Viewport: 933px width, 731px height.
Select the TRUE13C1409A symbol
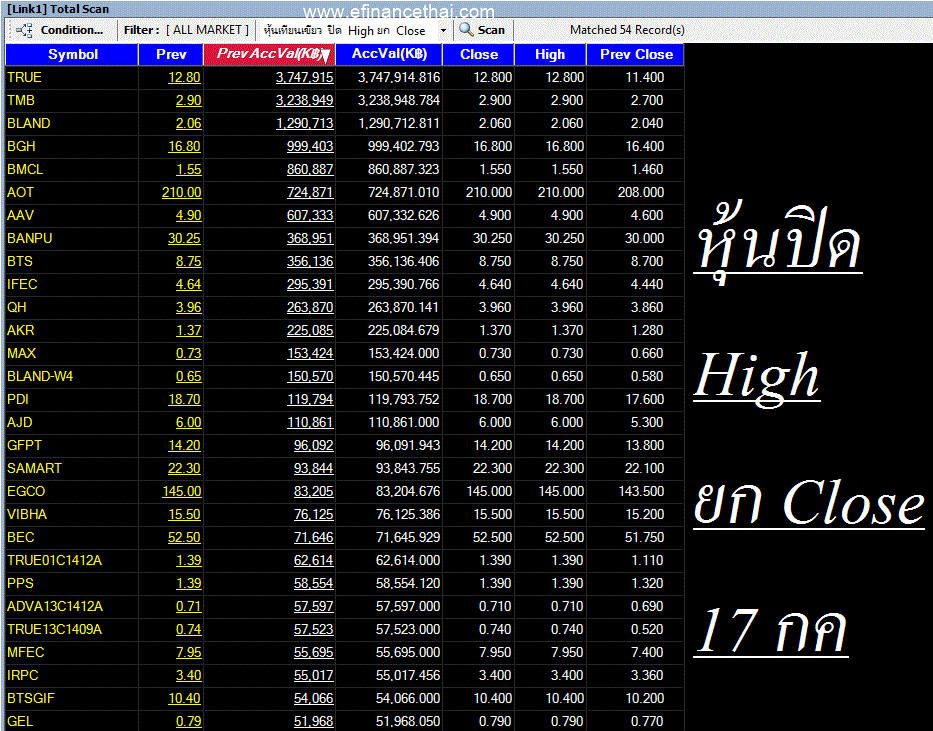(54, 629)
